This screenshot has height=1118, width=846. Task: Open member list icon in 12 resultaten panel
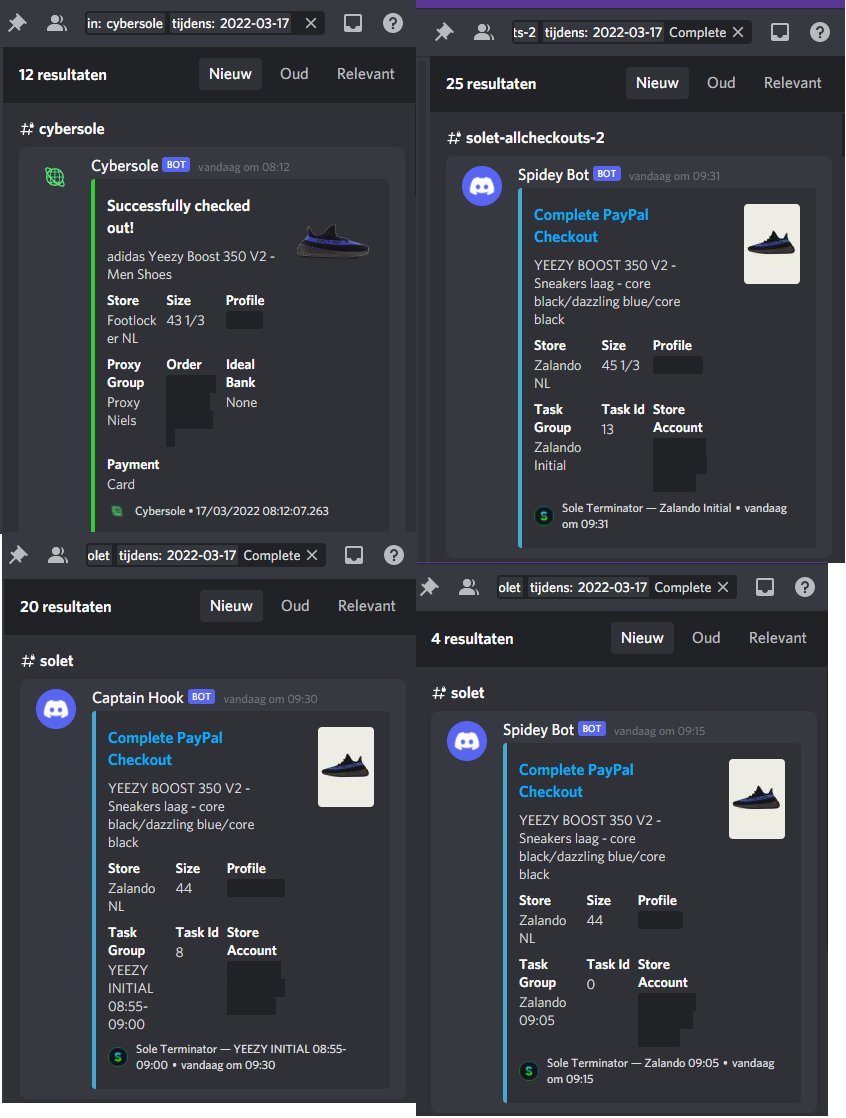(x=56, y=24)
